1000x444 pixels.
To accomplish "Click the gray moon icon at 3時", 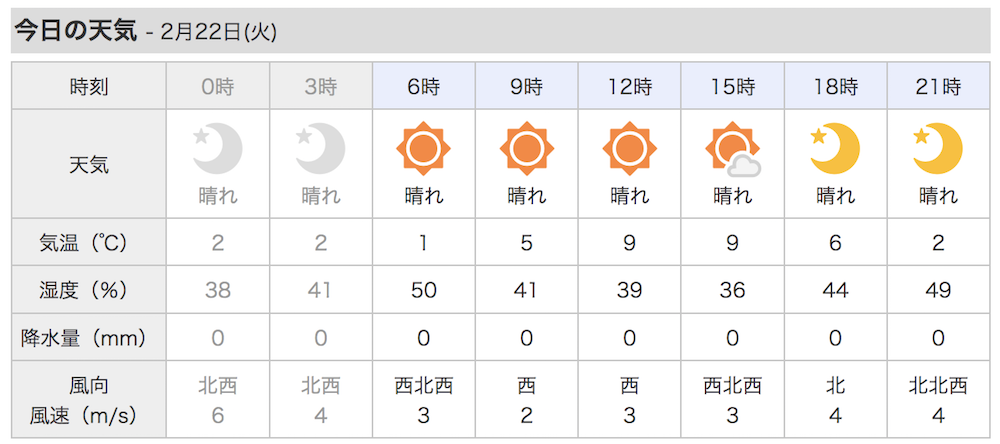I will point(321,149).
